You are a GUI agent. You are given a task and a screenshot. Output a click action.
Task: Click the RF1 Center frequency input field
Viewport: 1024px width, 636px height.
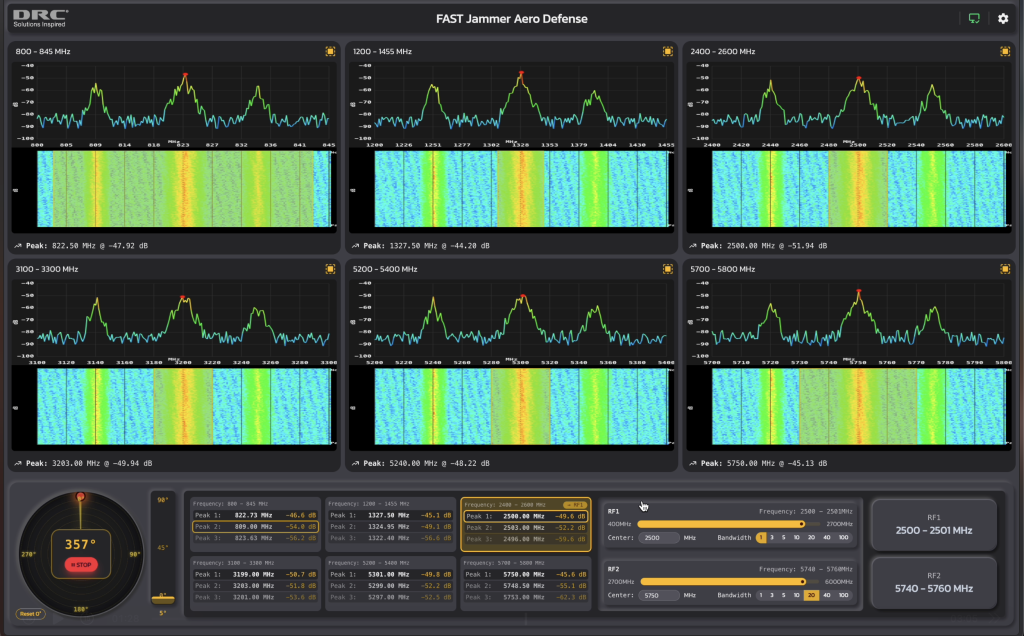[x=660, y=537]
